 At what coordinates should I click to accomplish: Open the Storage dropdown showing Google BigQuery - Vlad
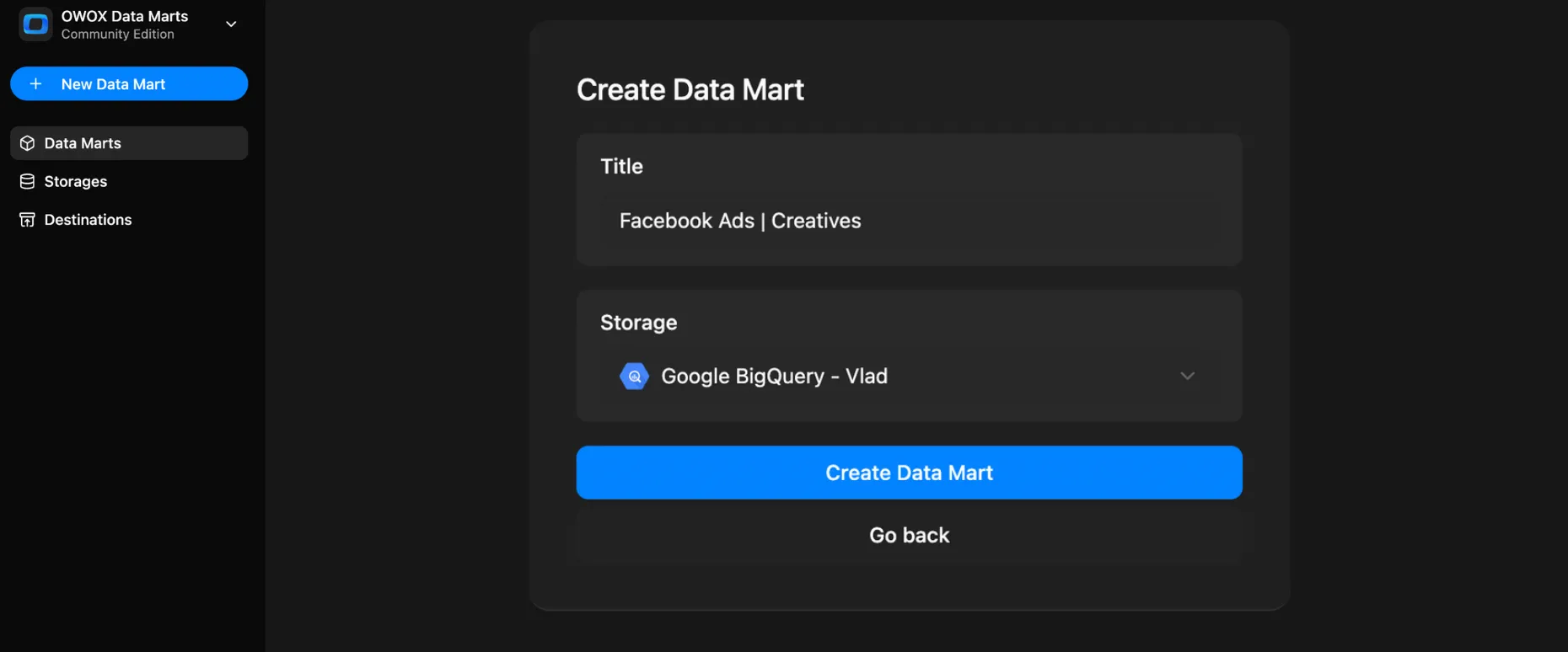pyautogui.click(x=909, y=376)
